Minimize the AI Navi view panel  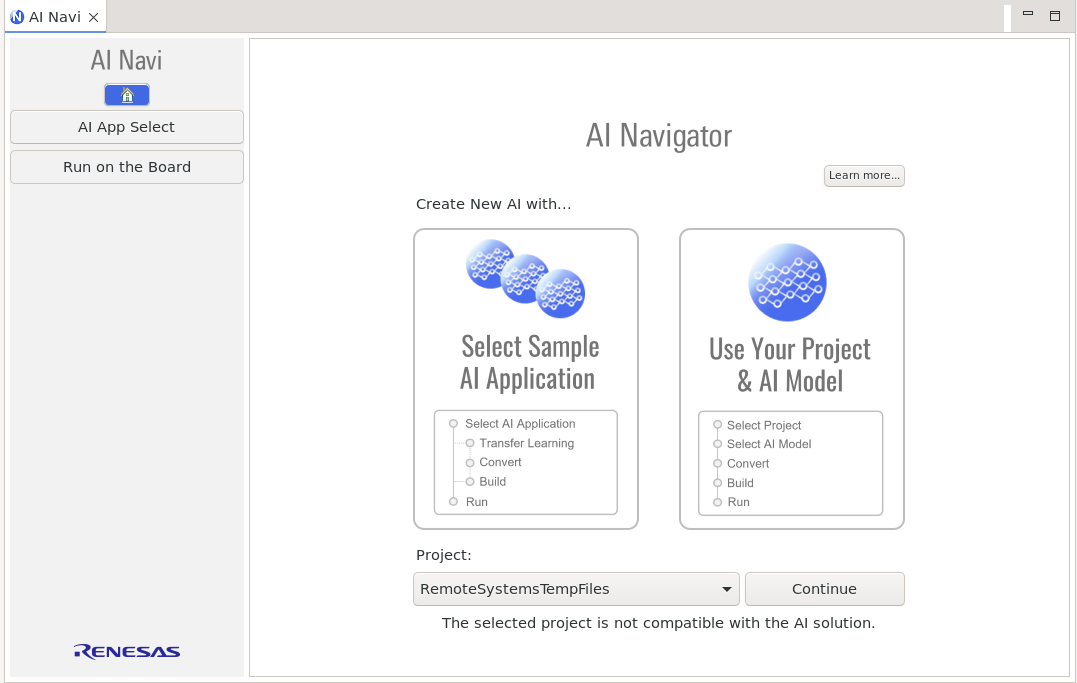click(1027, 16)
